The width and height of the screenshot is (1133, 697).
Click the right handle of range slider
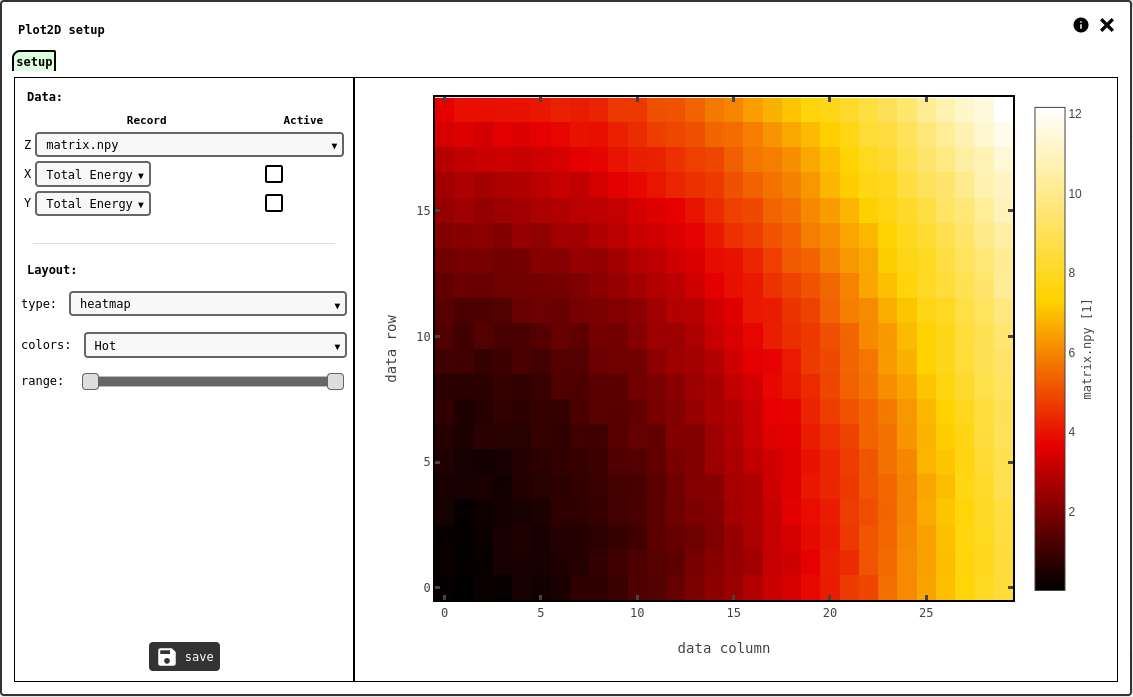pos(335,381)
